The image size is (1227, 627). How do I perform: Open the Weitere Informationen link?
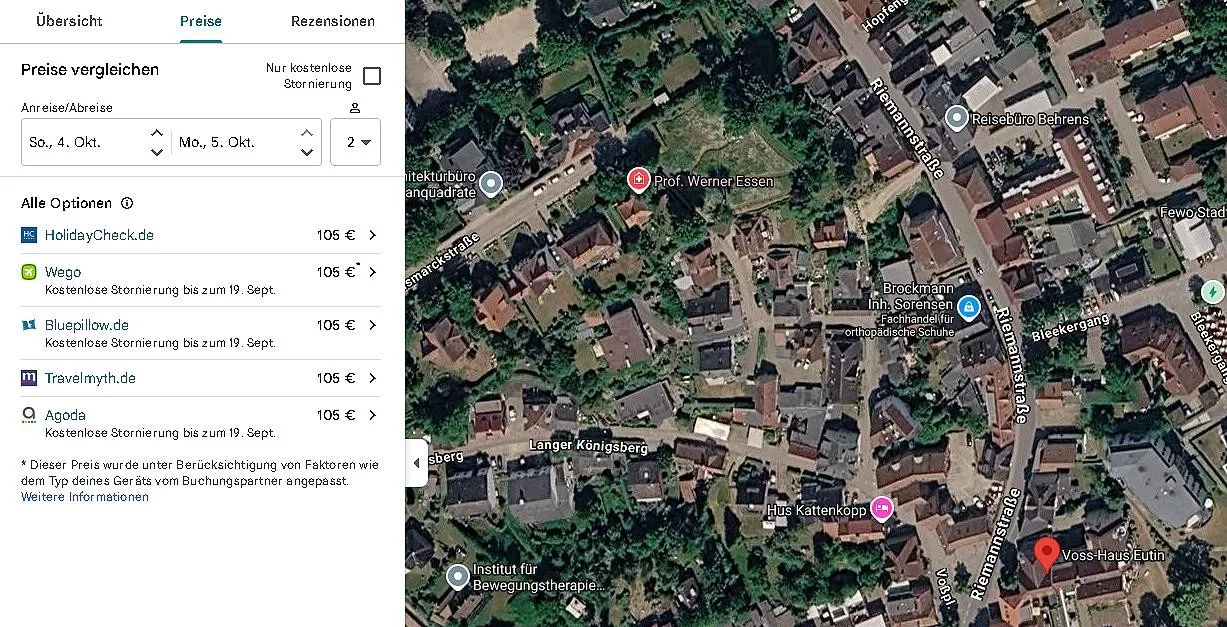[x=85, y=497]
